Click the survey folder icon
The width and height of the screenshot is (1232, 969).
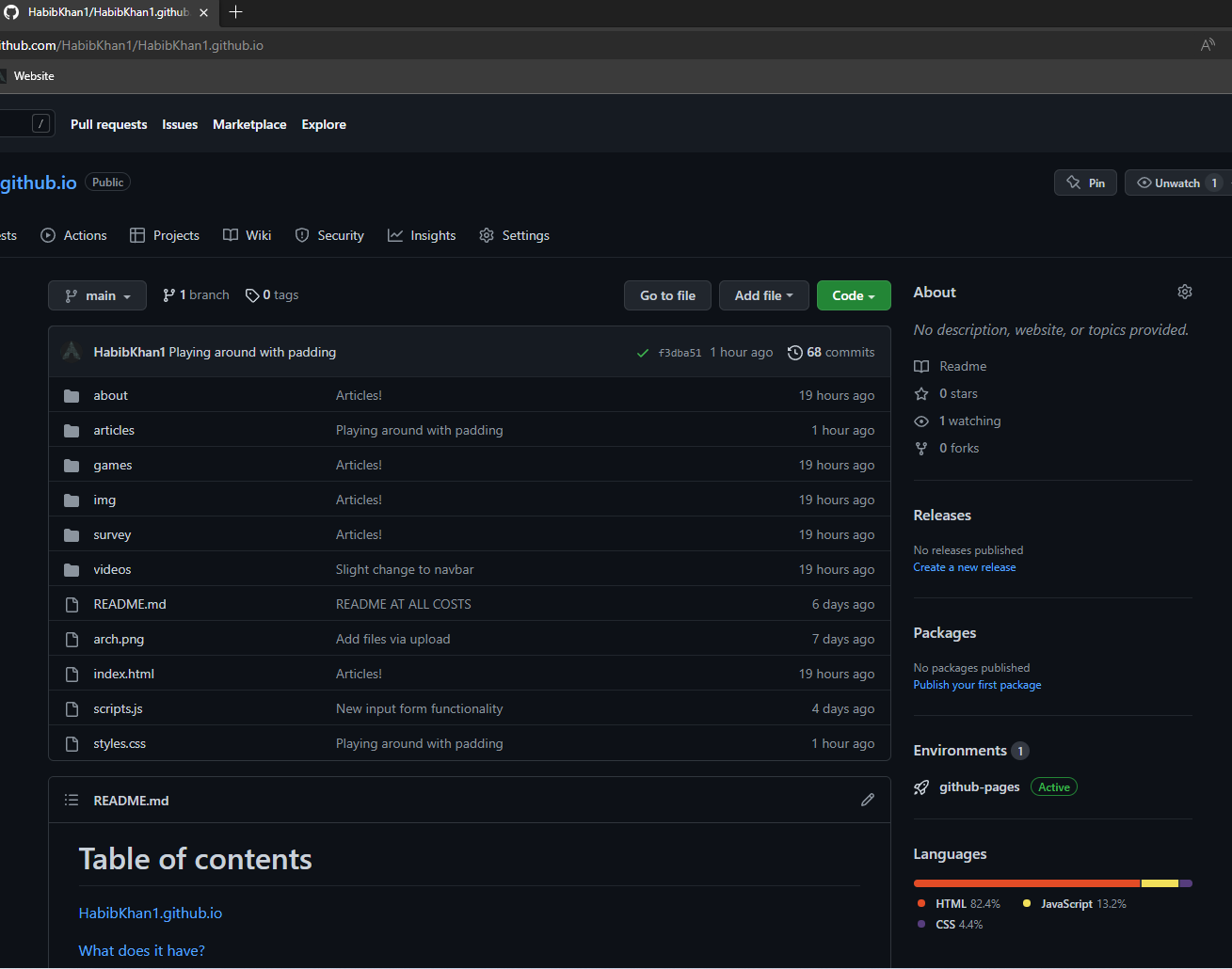pyautogui.click(x=72, y=535)
